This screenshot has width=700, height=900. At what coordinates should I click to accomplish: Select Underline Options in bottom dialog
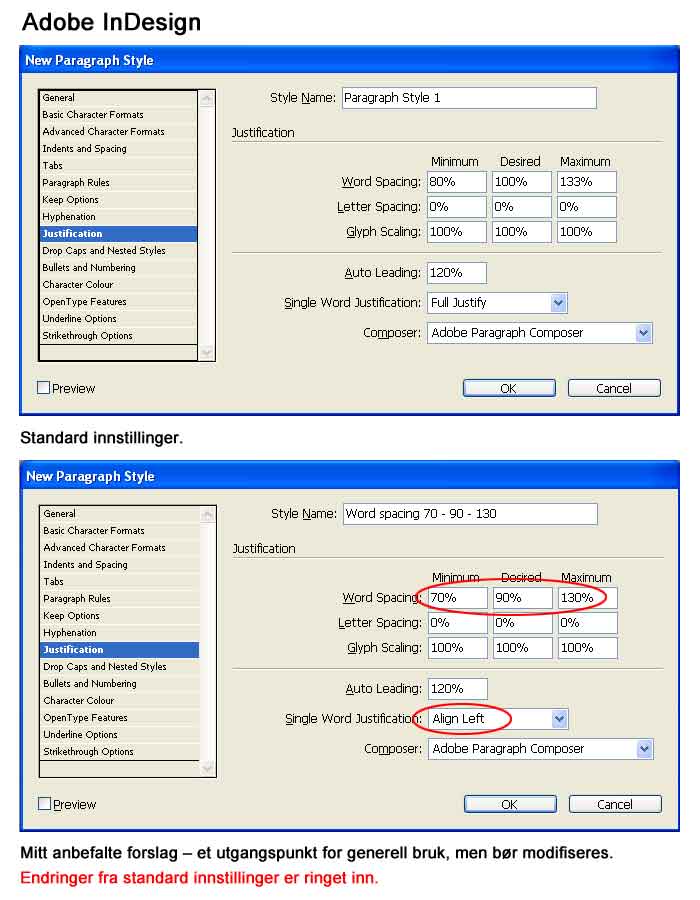pos(120,735)
